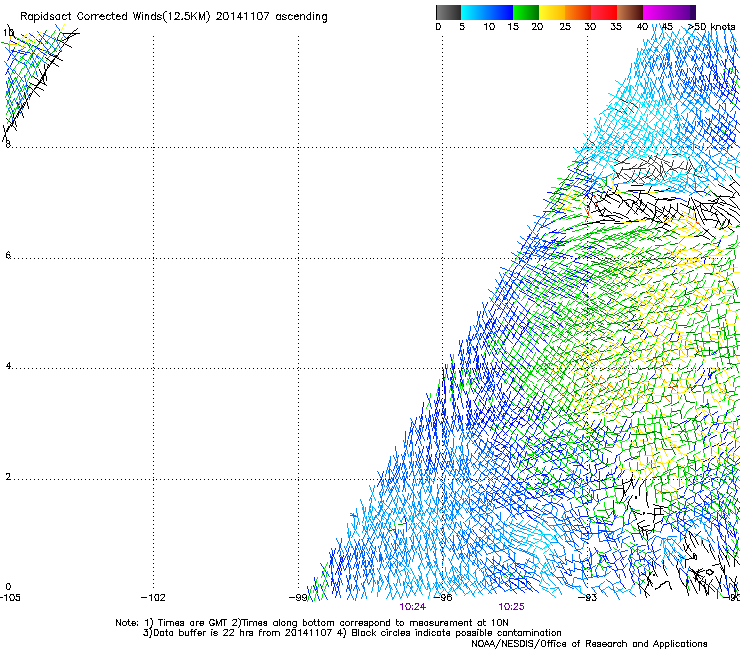Click the purple 10:25 time label
Screen dimensions: 740x650
[512, 607]
